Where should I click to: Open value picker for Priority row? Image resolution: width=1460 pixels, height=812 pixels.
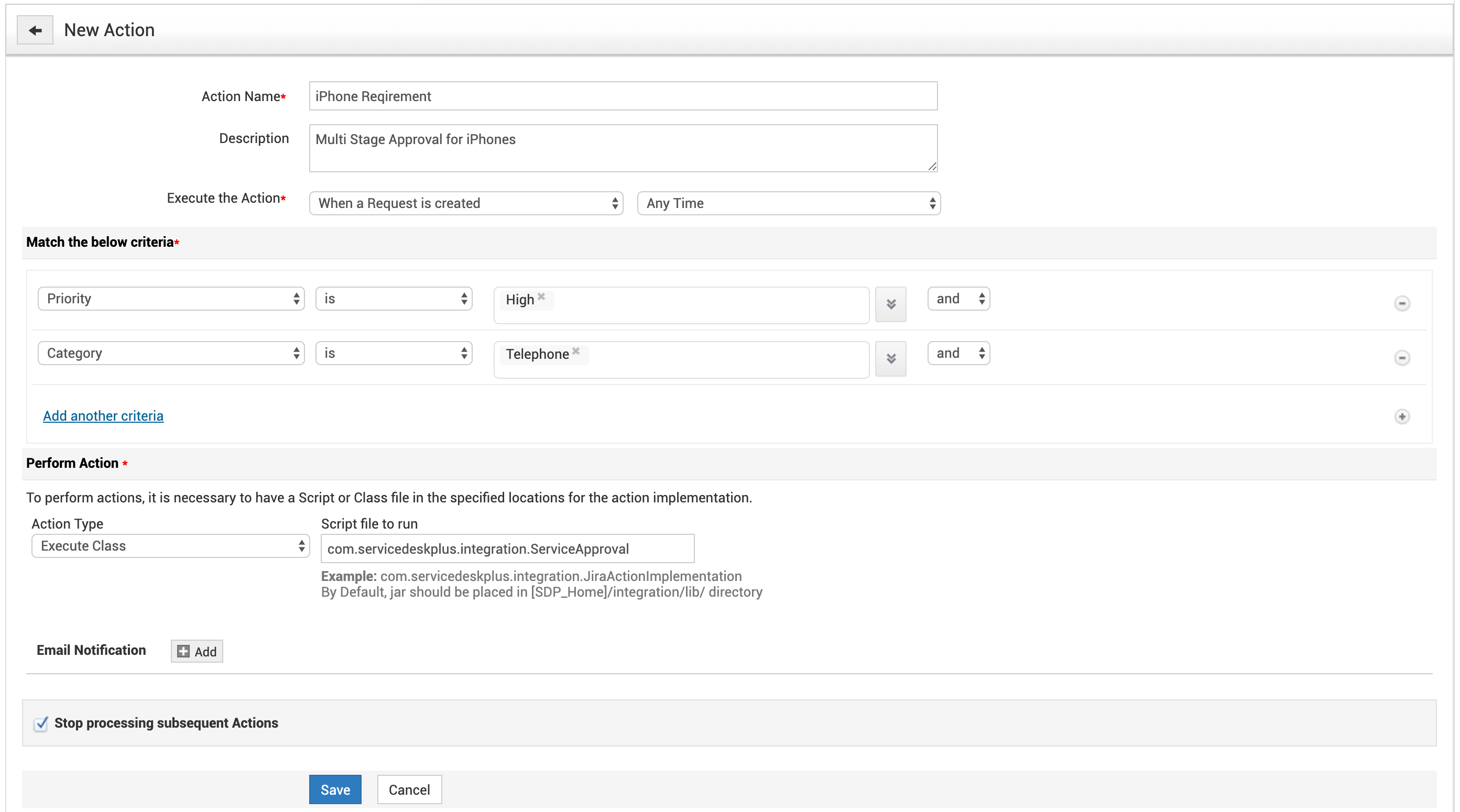(890, 304)
